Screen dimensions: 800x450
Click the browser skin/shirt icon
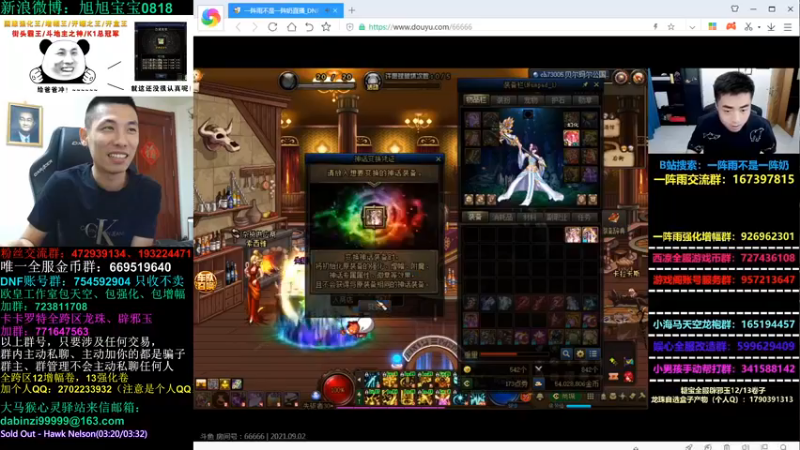click(x=735, y=9)
